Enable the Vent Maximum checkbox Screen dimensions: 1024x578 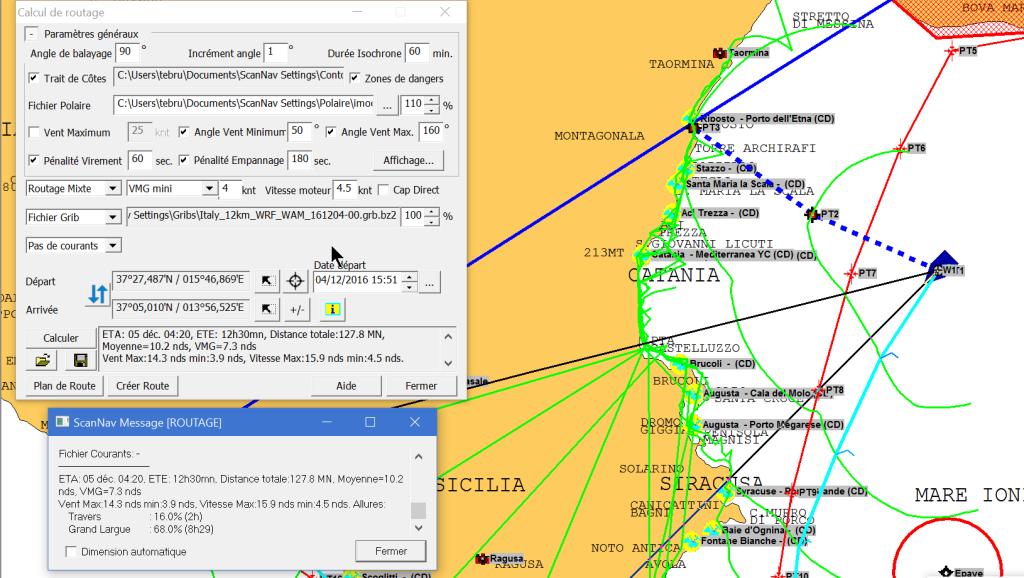(x=33, y=133)
